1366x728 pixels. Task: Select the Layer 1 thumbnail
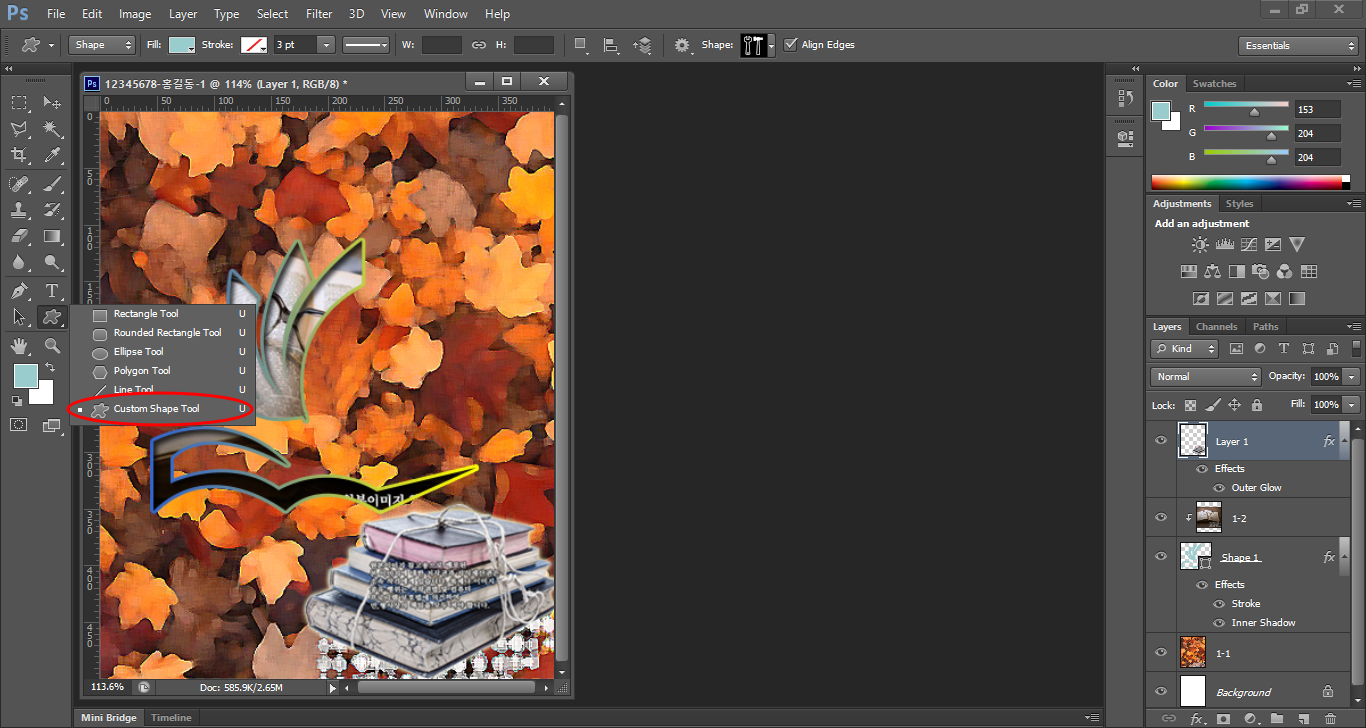click(x=1193, y=440)
